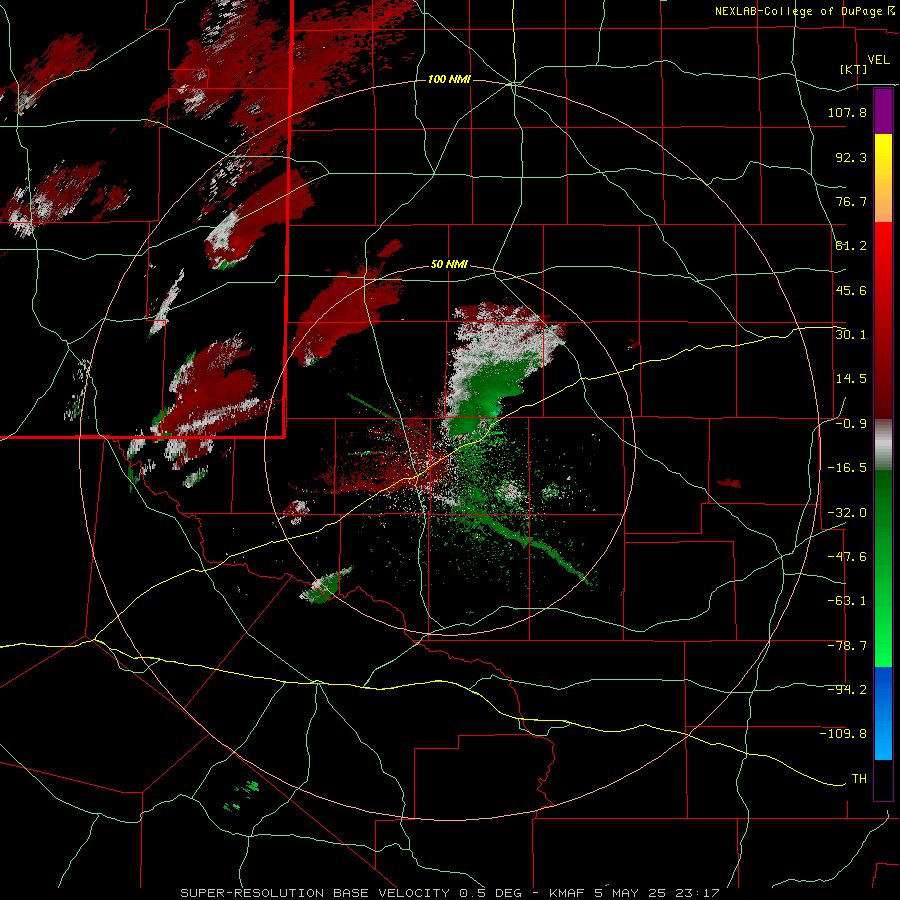The height and width of the screenshot is (900, 900).
Task: Pick the gray near-zero segment of the color scale
Action: 883,445
